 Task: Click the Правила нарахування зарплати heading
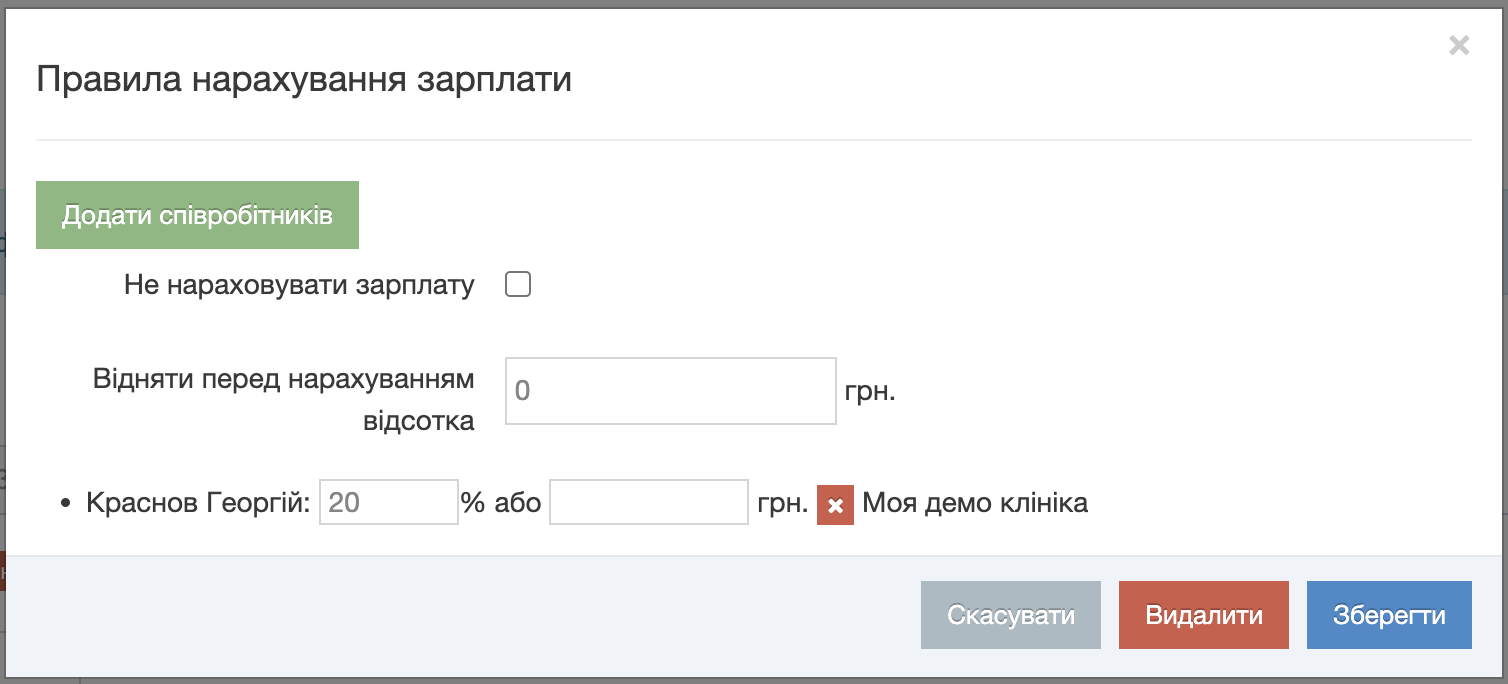coord(304,79)
